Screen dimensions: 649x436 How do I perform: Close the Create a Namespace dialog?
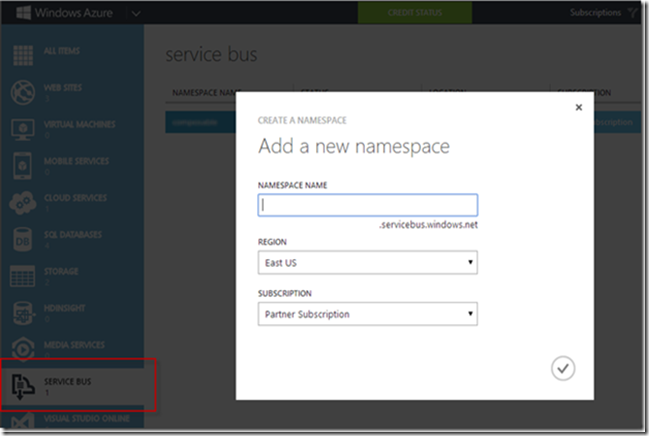[x=579, y=107]
